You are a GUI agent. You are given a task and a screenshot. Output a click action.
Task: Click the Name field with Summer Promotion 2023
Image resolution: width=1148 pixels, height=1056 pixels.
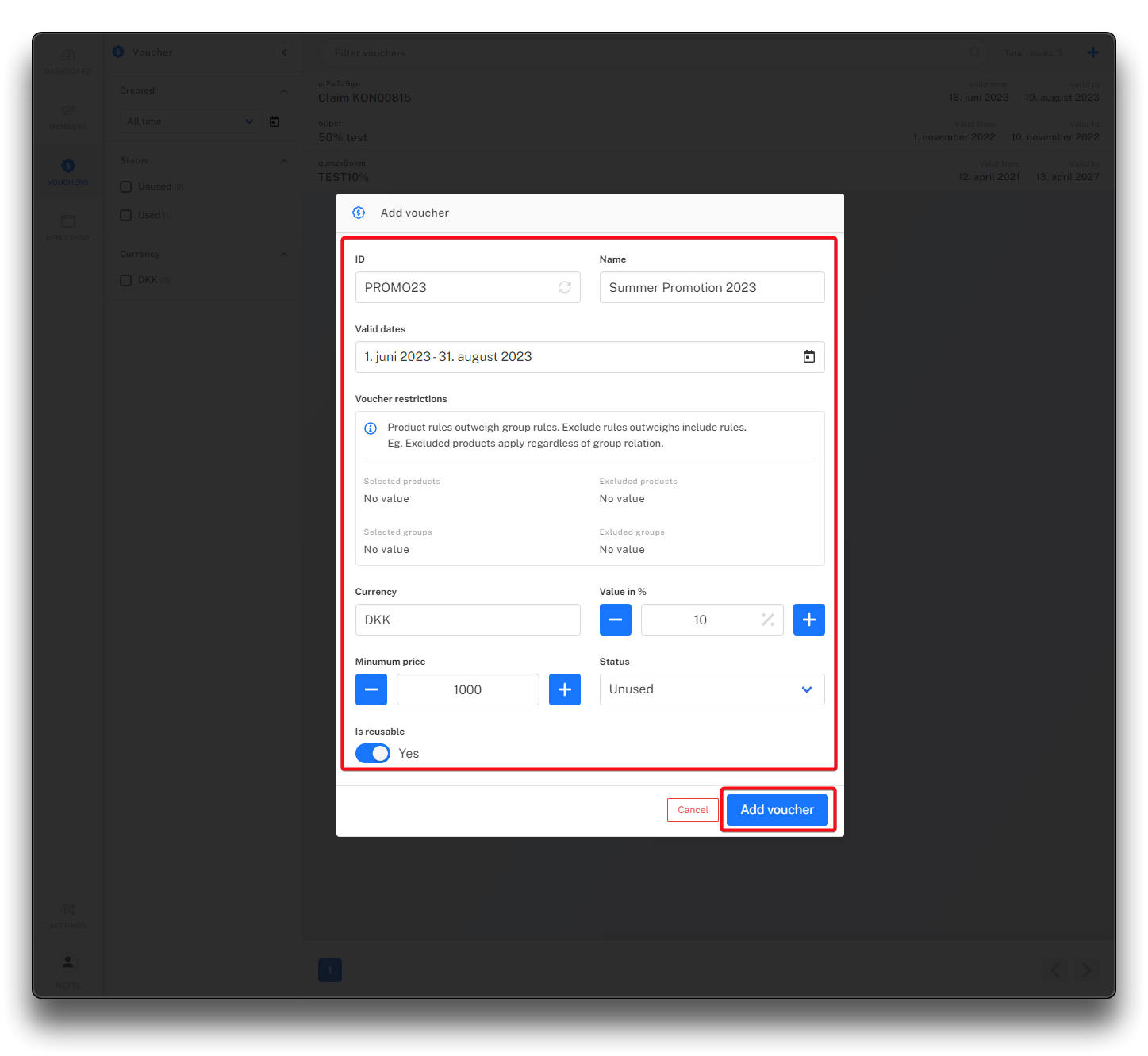pyautogui.click(x=711, y=287)
